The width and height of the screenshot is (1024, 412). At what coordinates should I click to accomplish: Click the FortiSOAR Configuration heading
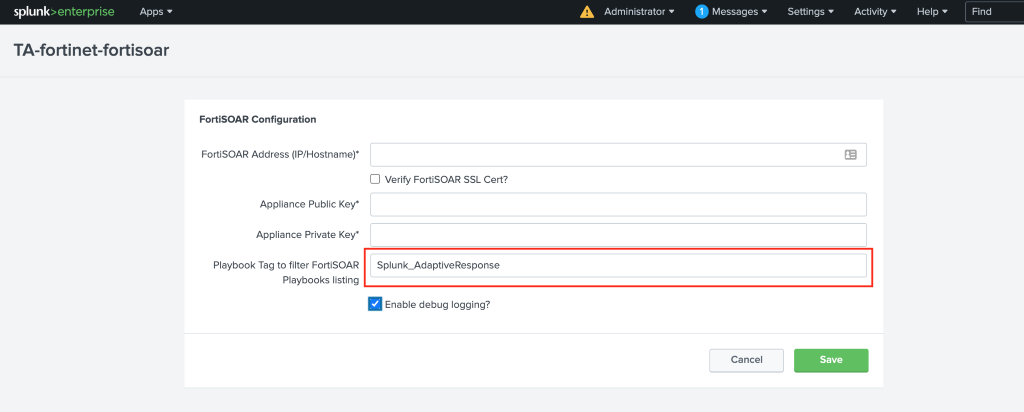257,119
